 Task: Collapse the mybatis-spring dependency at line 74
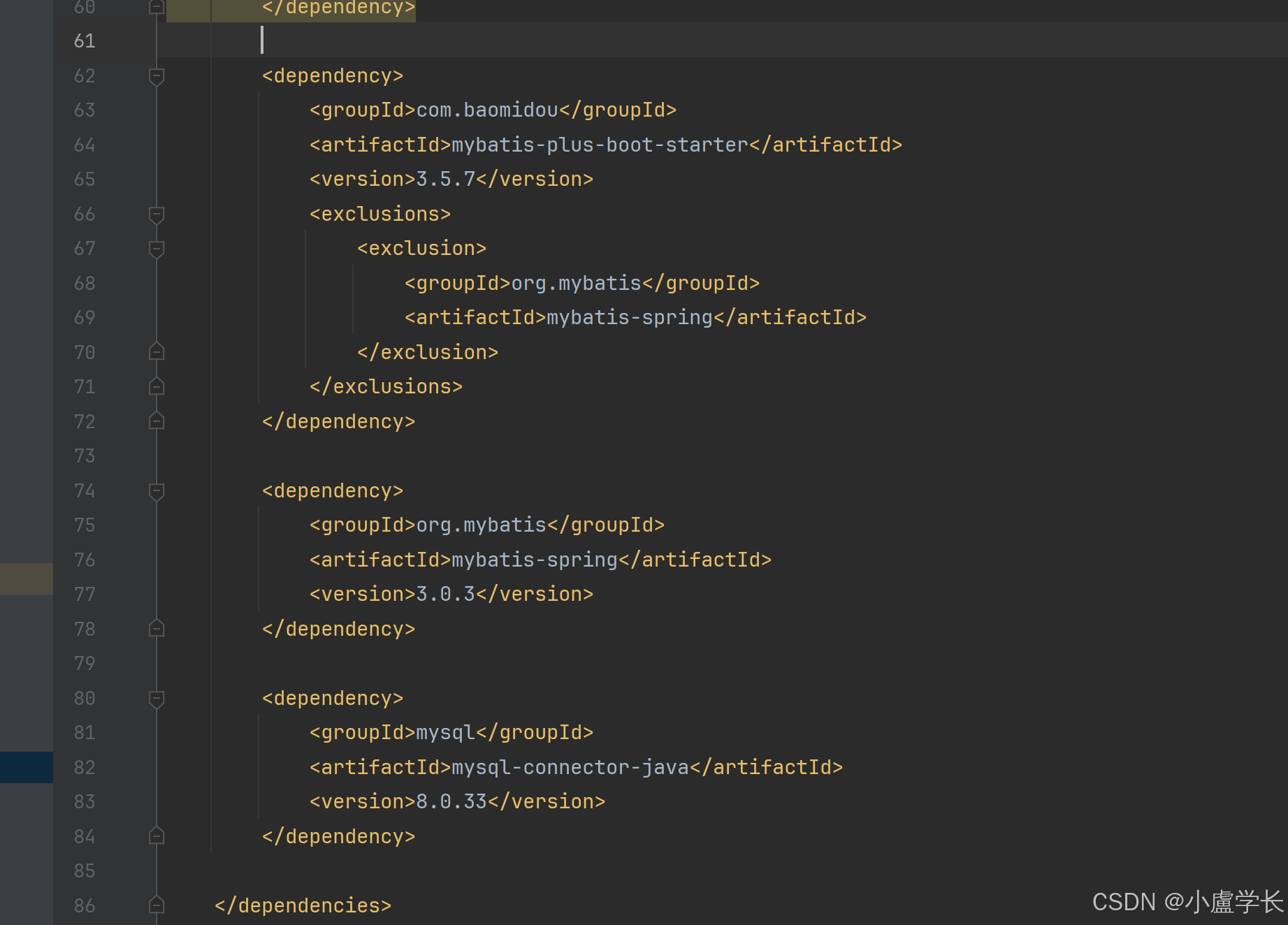tap(157, 490)
